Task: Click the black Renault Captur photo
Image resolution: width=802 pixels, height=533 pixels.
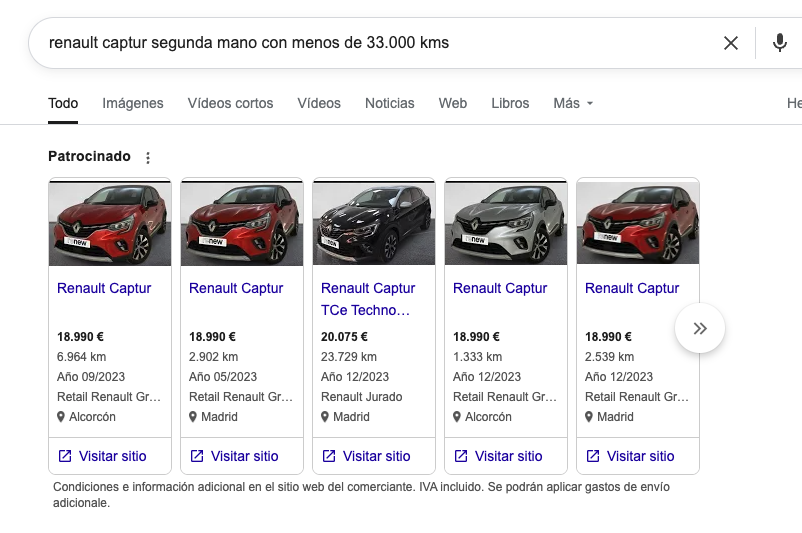Action: point(373,223)
